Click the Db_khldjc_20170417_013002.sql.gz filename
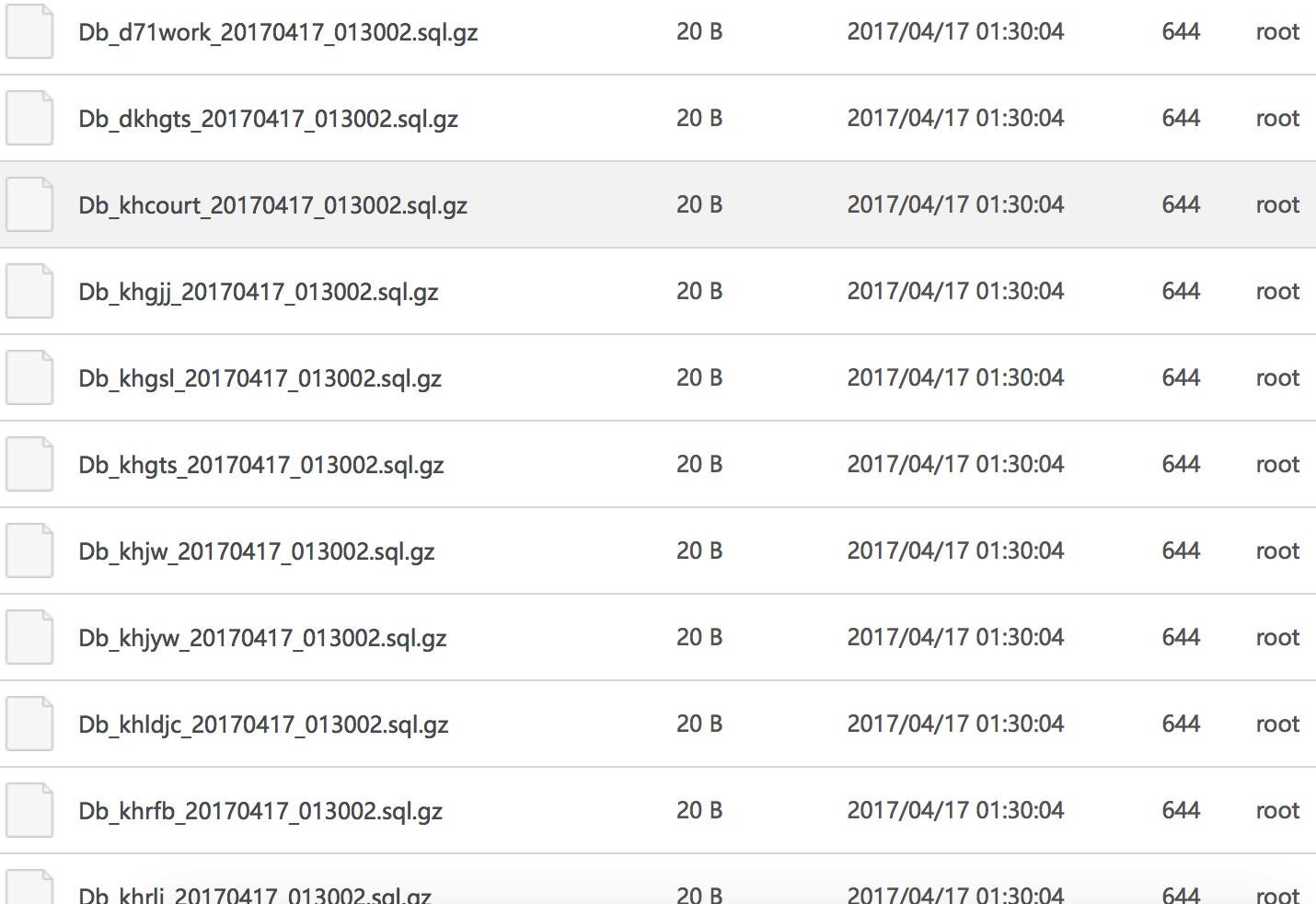 click(x=263, y=725)
